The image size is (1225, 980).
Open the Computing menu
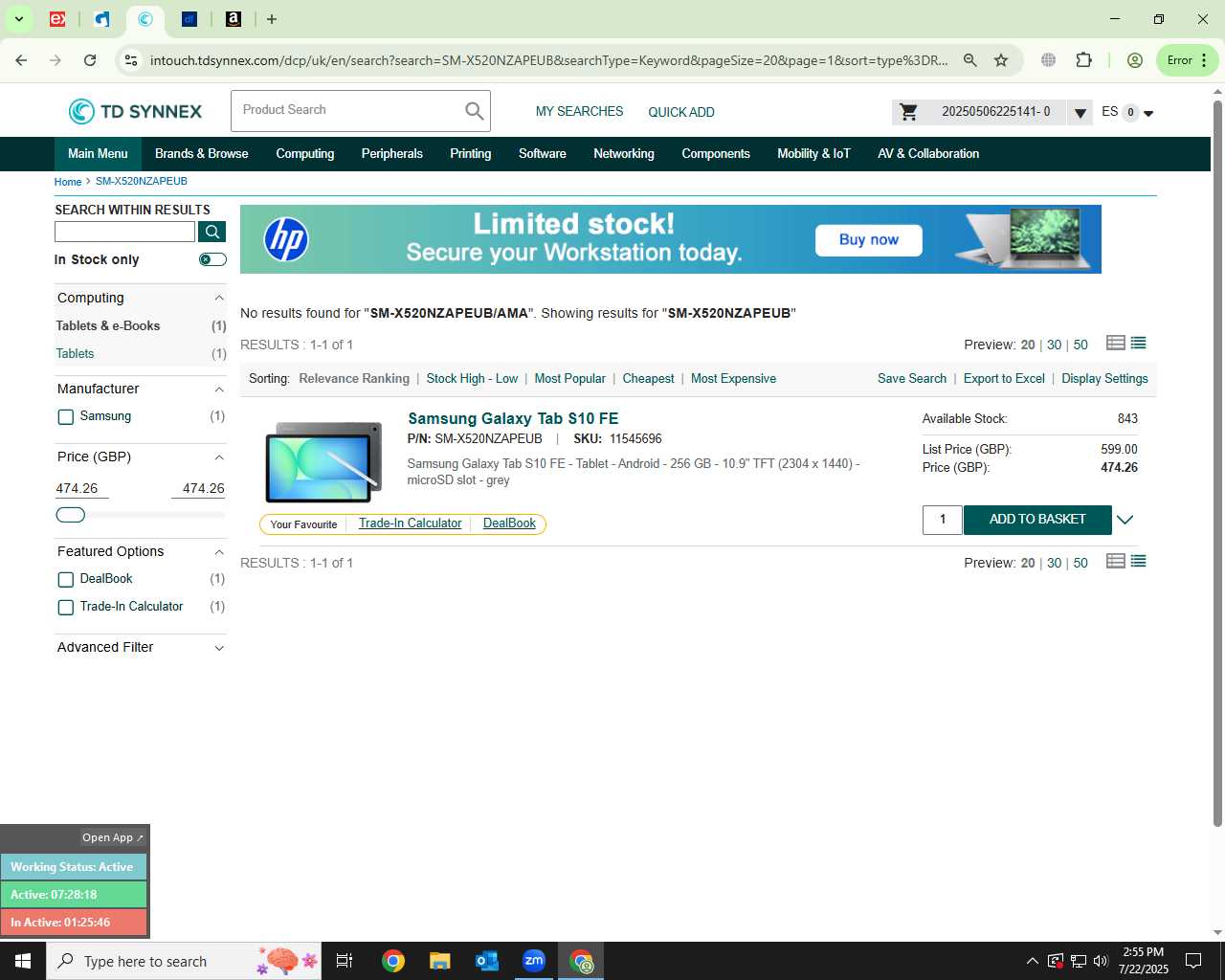coord(305,153)
